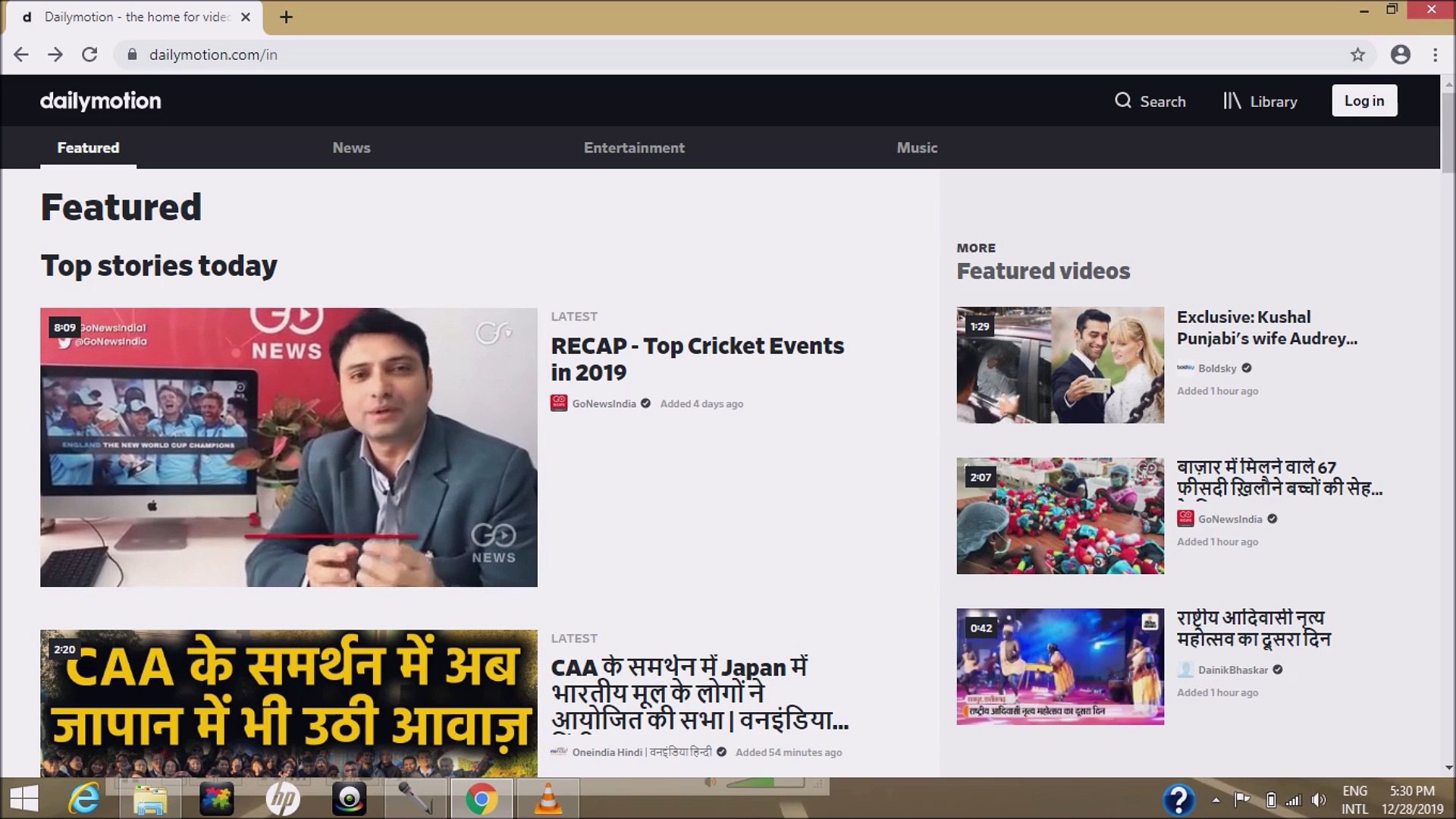Show hidden system tray icons

[x=1216, y=799]
